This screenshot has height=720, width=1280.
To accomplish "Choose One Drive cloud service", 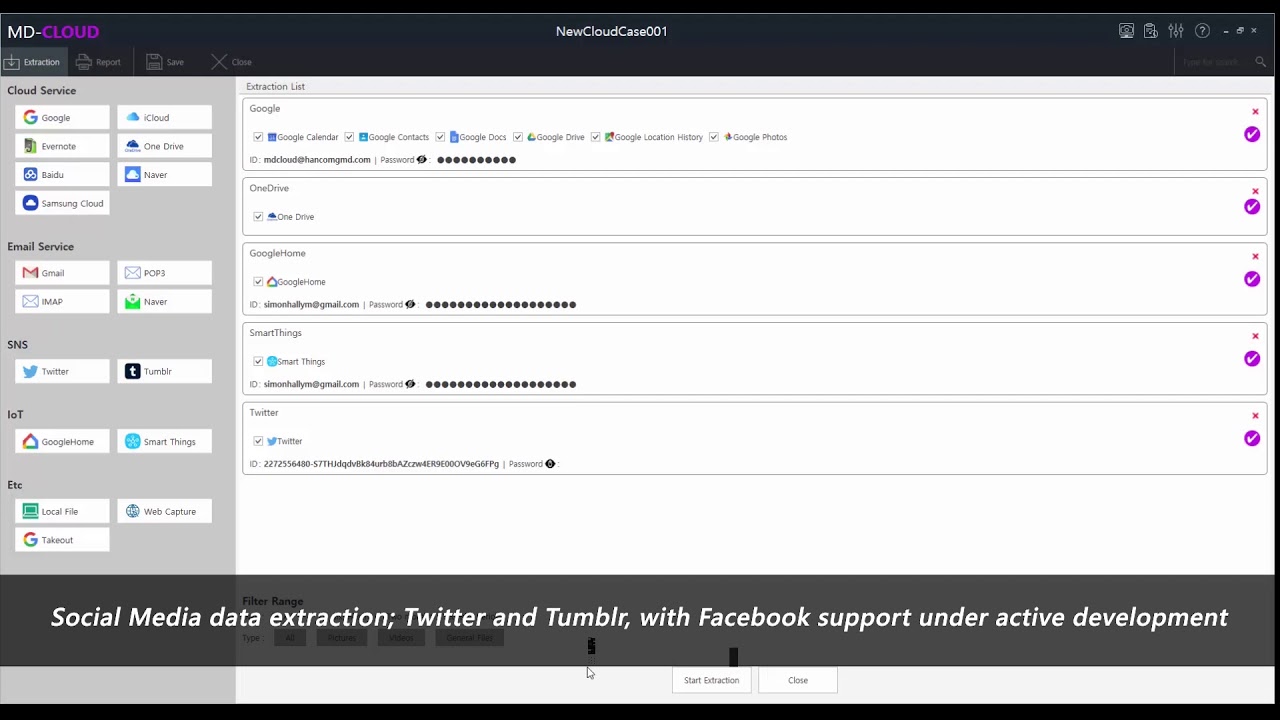I will pyautogui.click(x=164, y=146).
